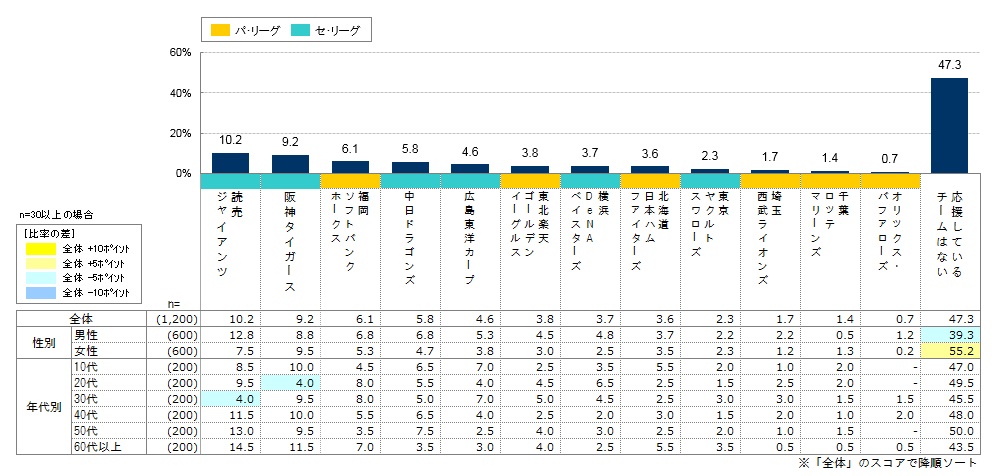Click the 阪神タイガース bar labeled 9.2

pyautogui.click(x=290, y=164)
